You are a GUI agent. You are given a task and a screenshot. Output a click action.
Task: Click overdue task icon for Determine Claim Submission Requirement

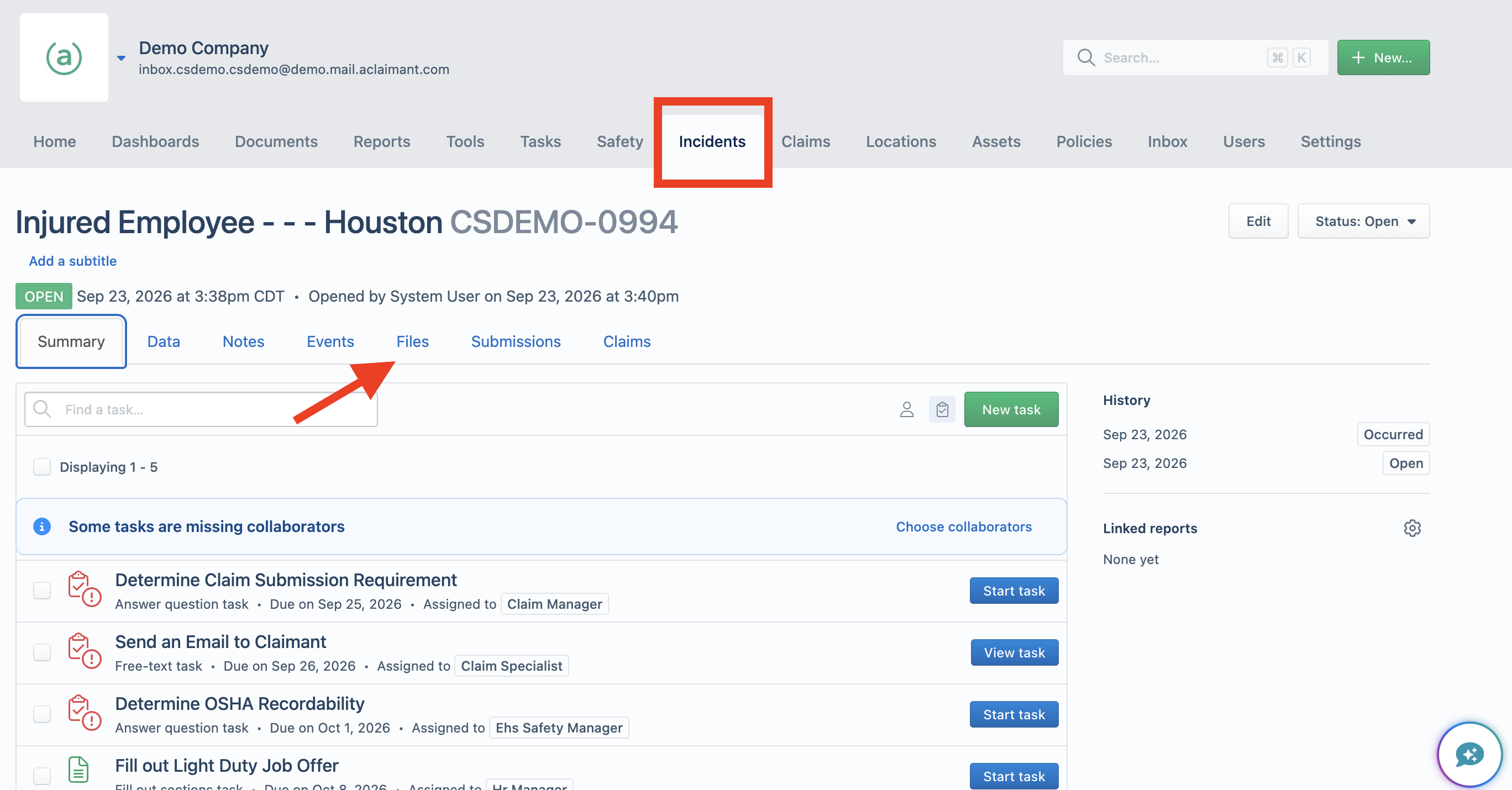(x=84, y=589)
